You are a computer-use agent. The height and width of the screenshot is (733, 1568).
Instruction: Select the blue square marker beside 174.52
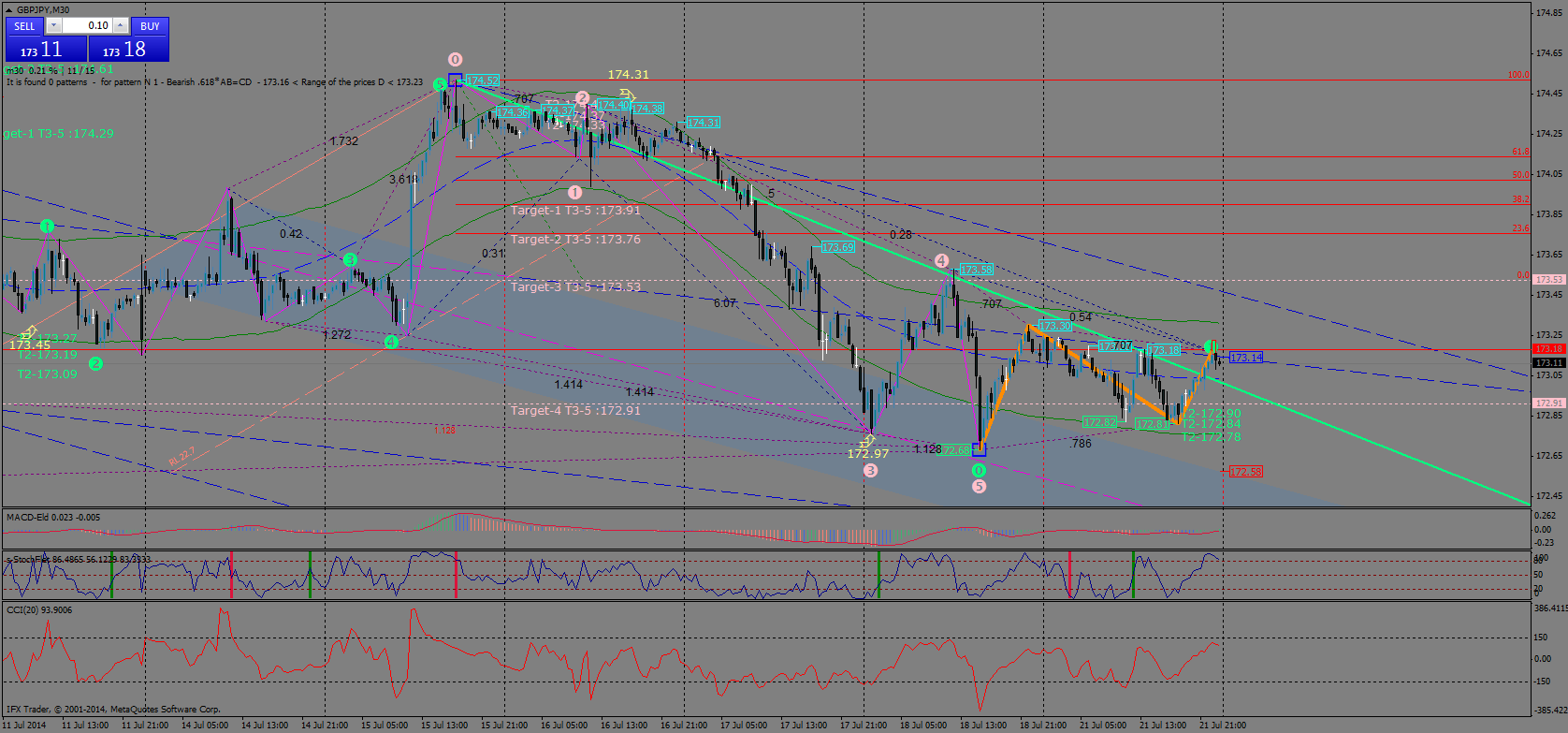pyautogui.click(x=455, y=81)
